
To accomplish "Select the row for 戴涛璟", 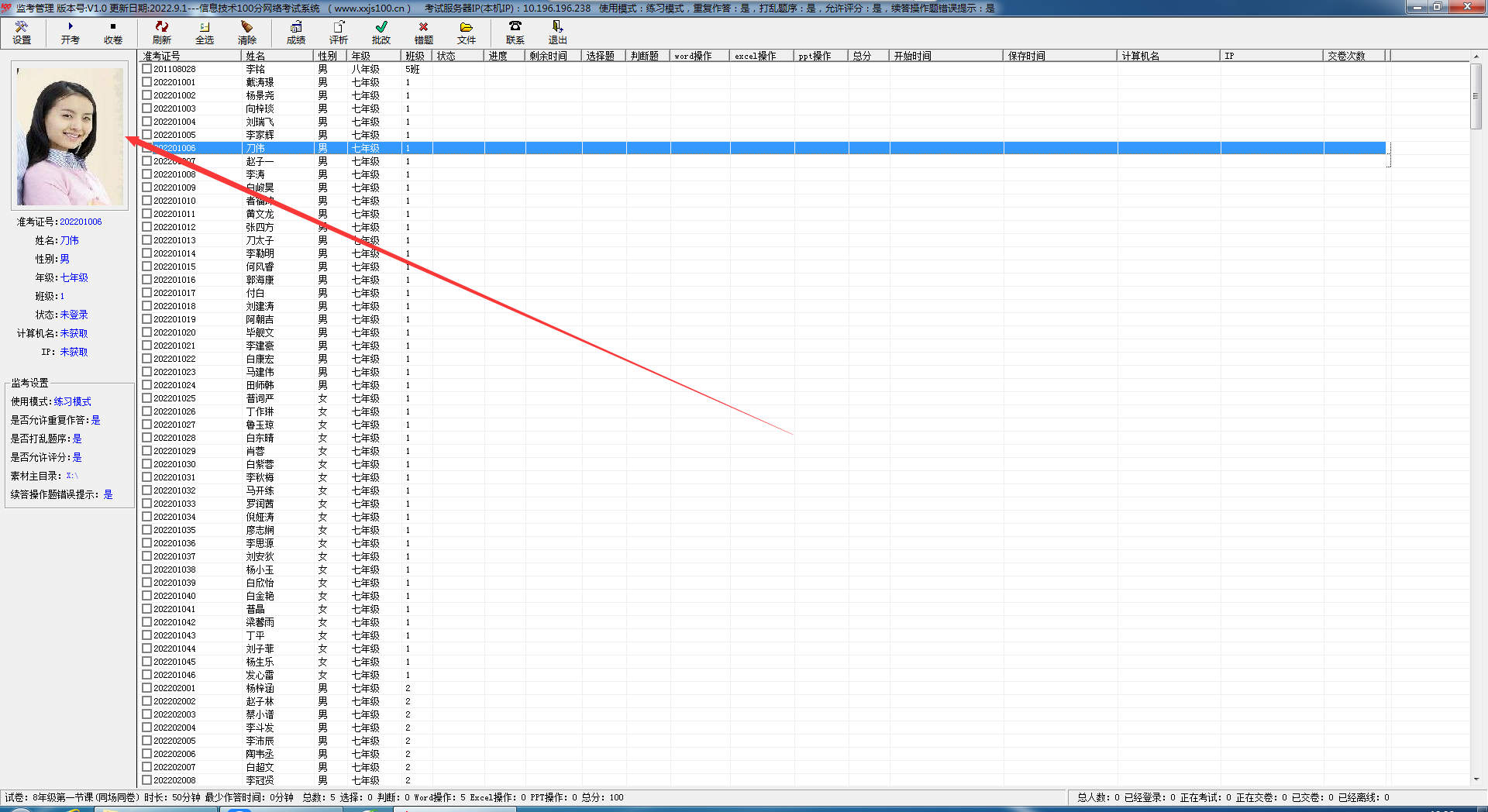I will click(763, 82).
